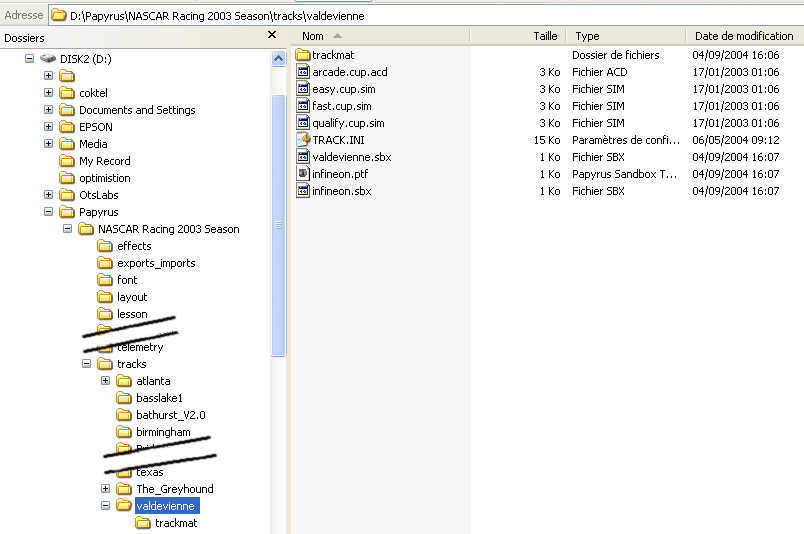The image size is (804, 534).
Task: Collapse the tracks folder node
Action: pos(86,364)
